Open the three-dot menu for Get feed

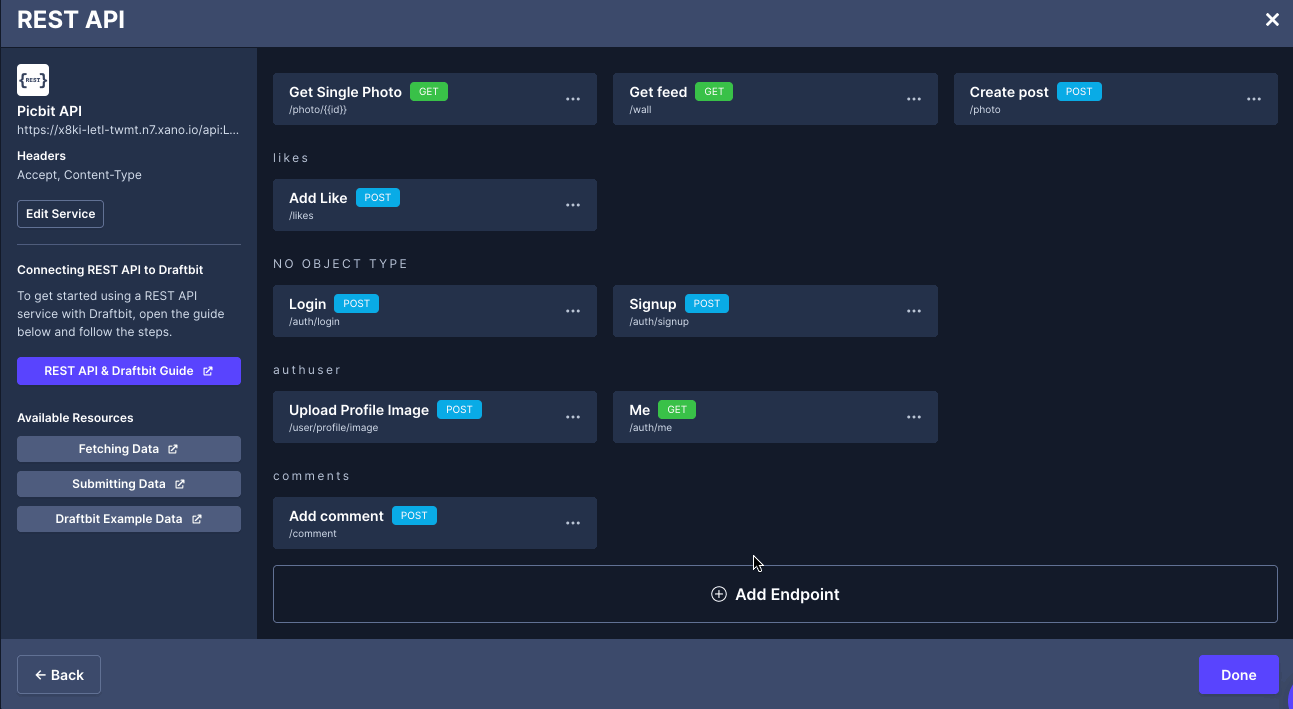[913, 99]
